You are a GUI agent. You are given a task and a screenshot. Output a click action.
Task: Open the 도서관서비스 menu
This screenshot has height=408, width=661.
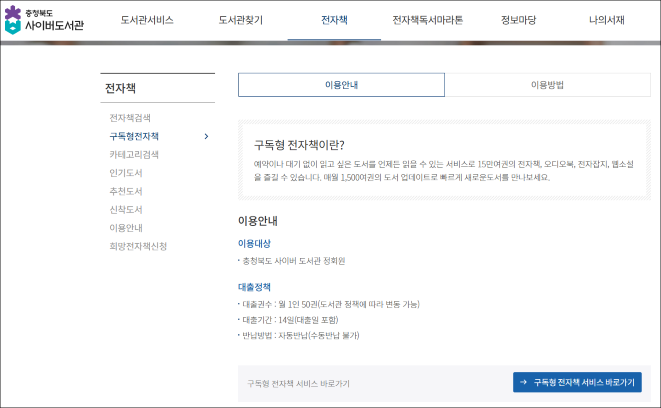pyautogui.click(x=147, y=20)
